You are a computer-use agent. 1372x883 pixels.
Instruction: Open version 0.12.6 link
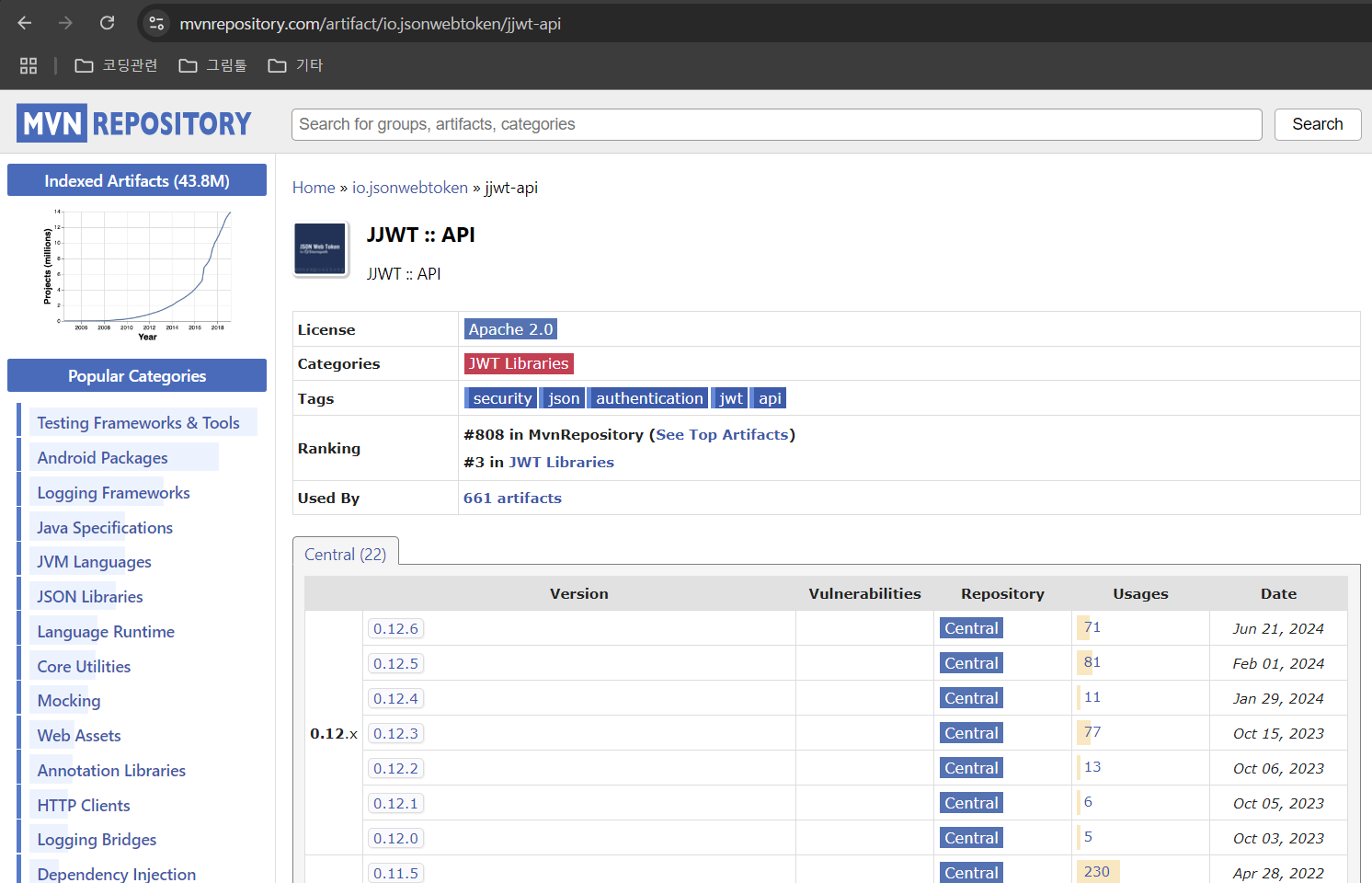pos(395,629)
